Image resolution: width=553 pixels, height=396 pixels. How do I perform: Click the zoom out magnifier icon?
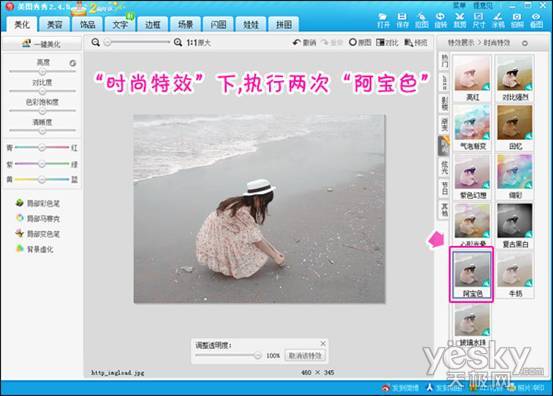pyautogui.click(x=95, y=43)
